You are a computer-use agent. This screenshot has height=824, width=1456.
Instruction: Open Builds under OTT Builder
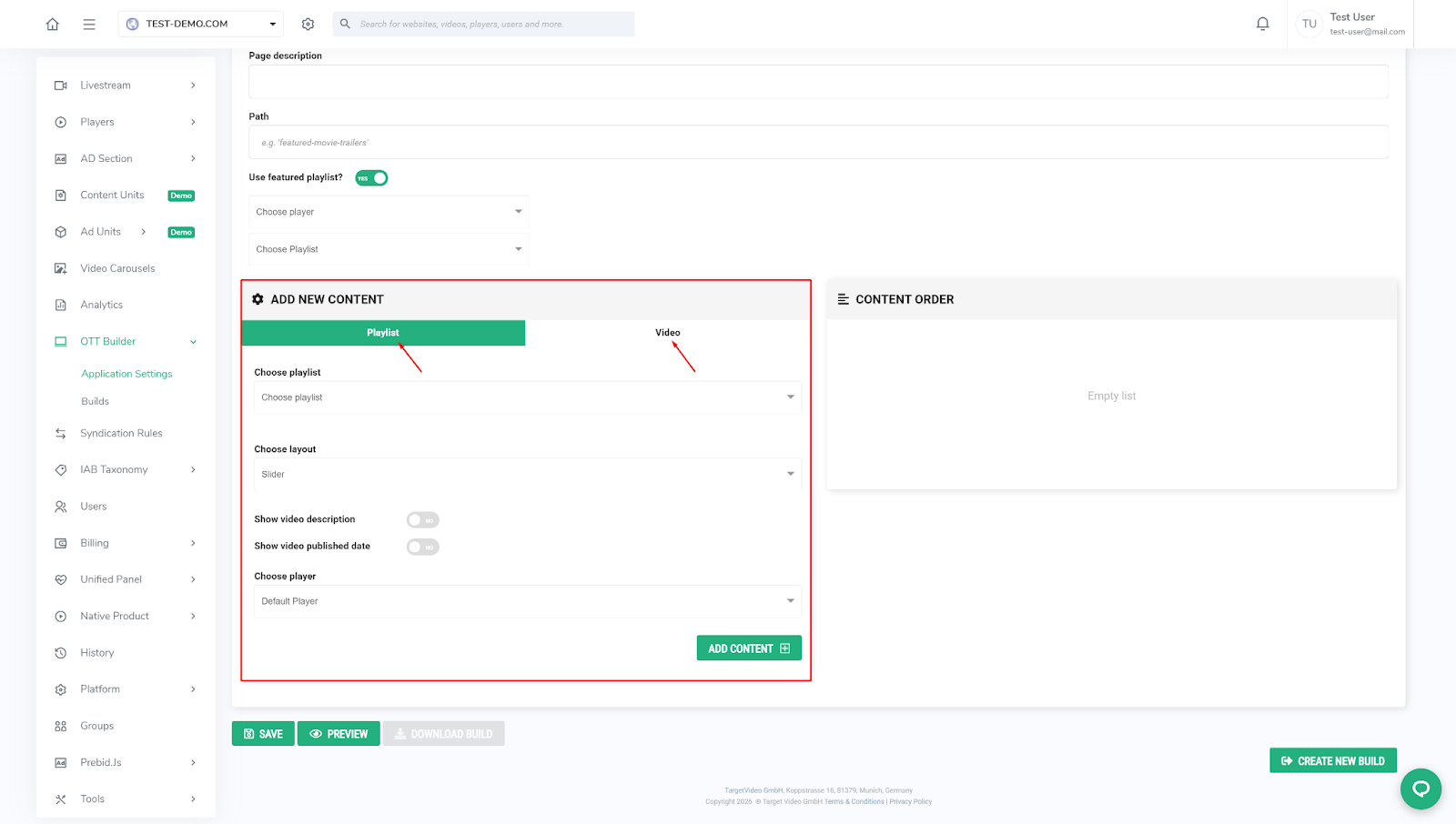(96, 401)
